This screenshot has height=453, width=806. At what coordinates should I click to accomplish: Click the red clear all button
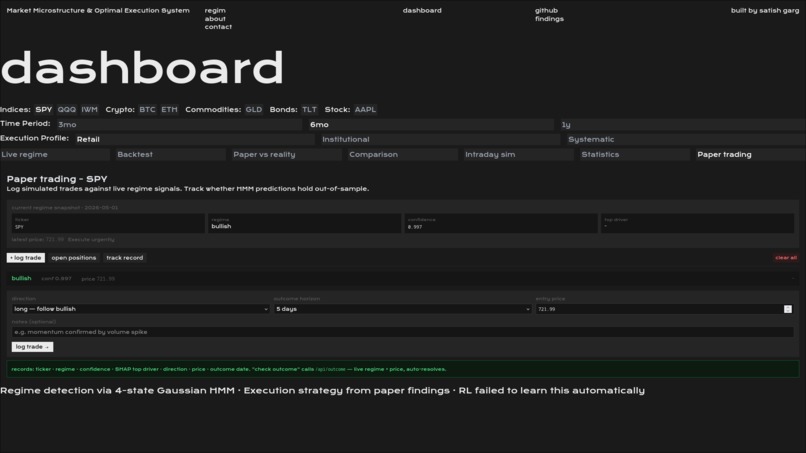(786, 258)
